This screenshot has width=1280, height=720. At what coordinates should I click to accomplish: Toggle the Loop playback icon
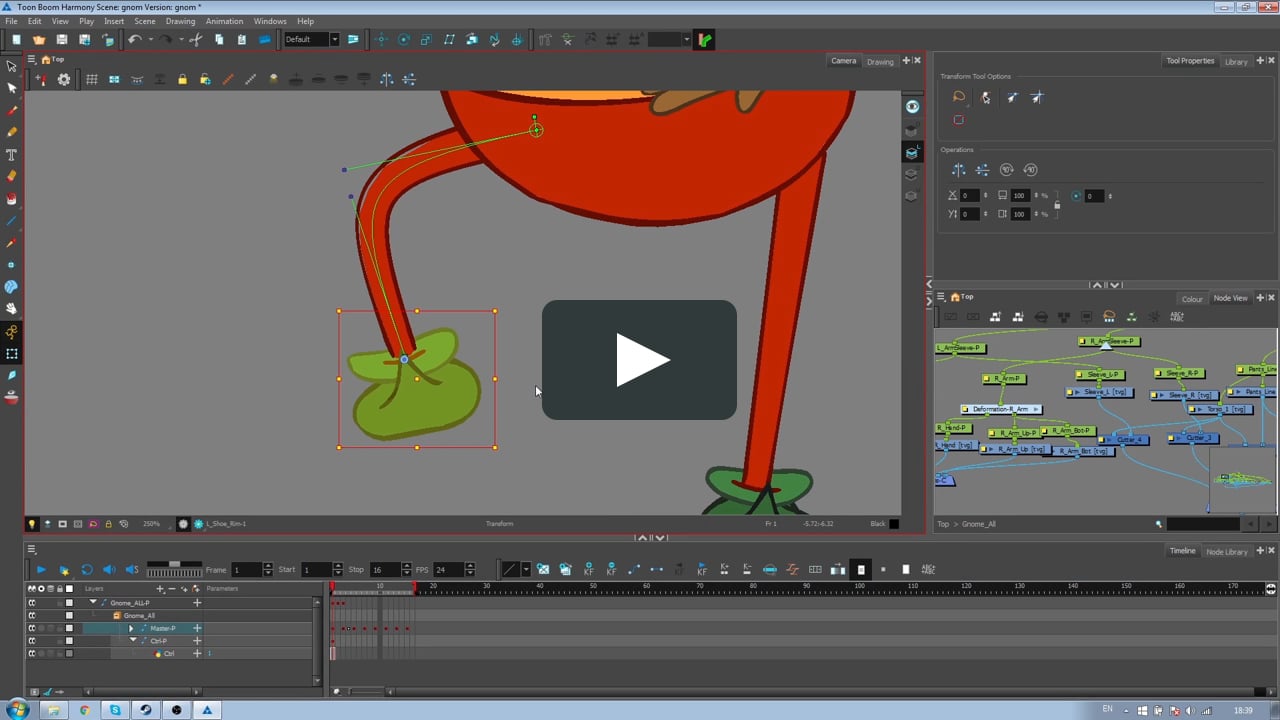[87, 570]
